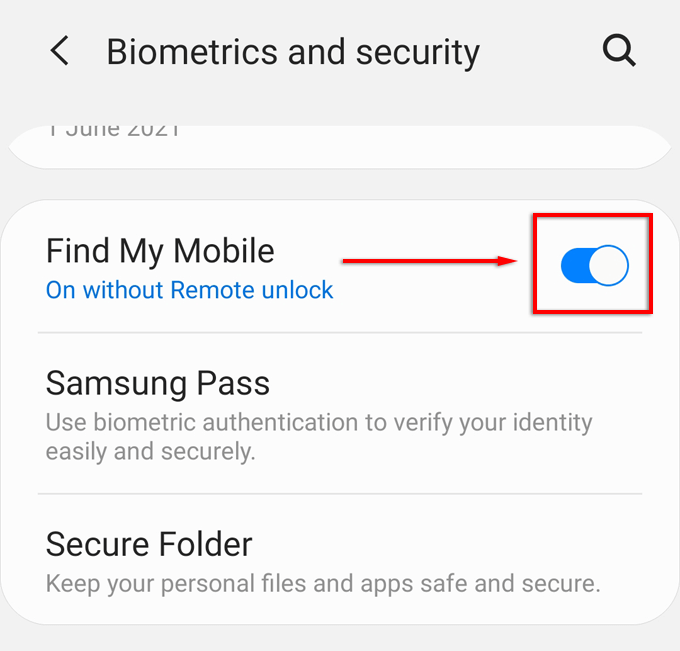Click the Secure Folder heading
The width and height of the screenshot is (680, 651).
click(149, 544)
